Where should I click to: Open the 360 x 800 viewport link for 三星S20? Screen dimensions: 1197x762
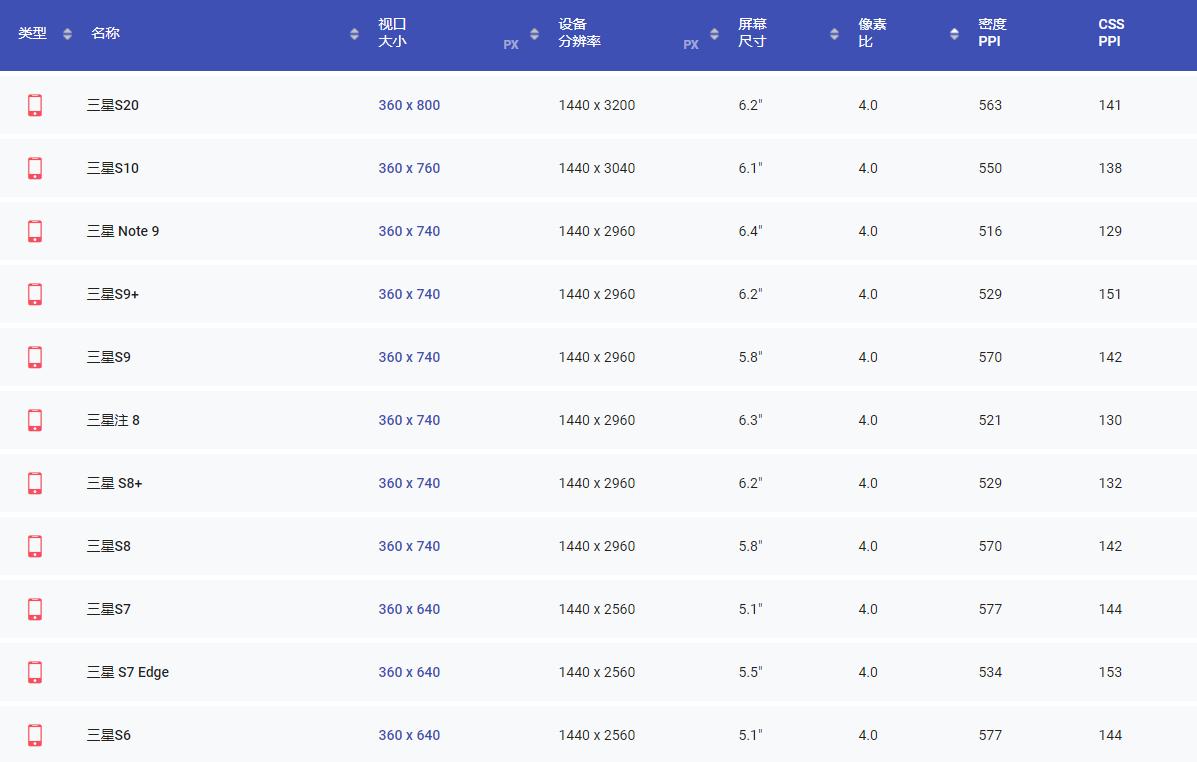tap(409, 105)
